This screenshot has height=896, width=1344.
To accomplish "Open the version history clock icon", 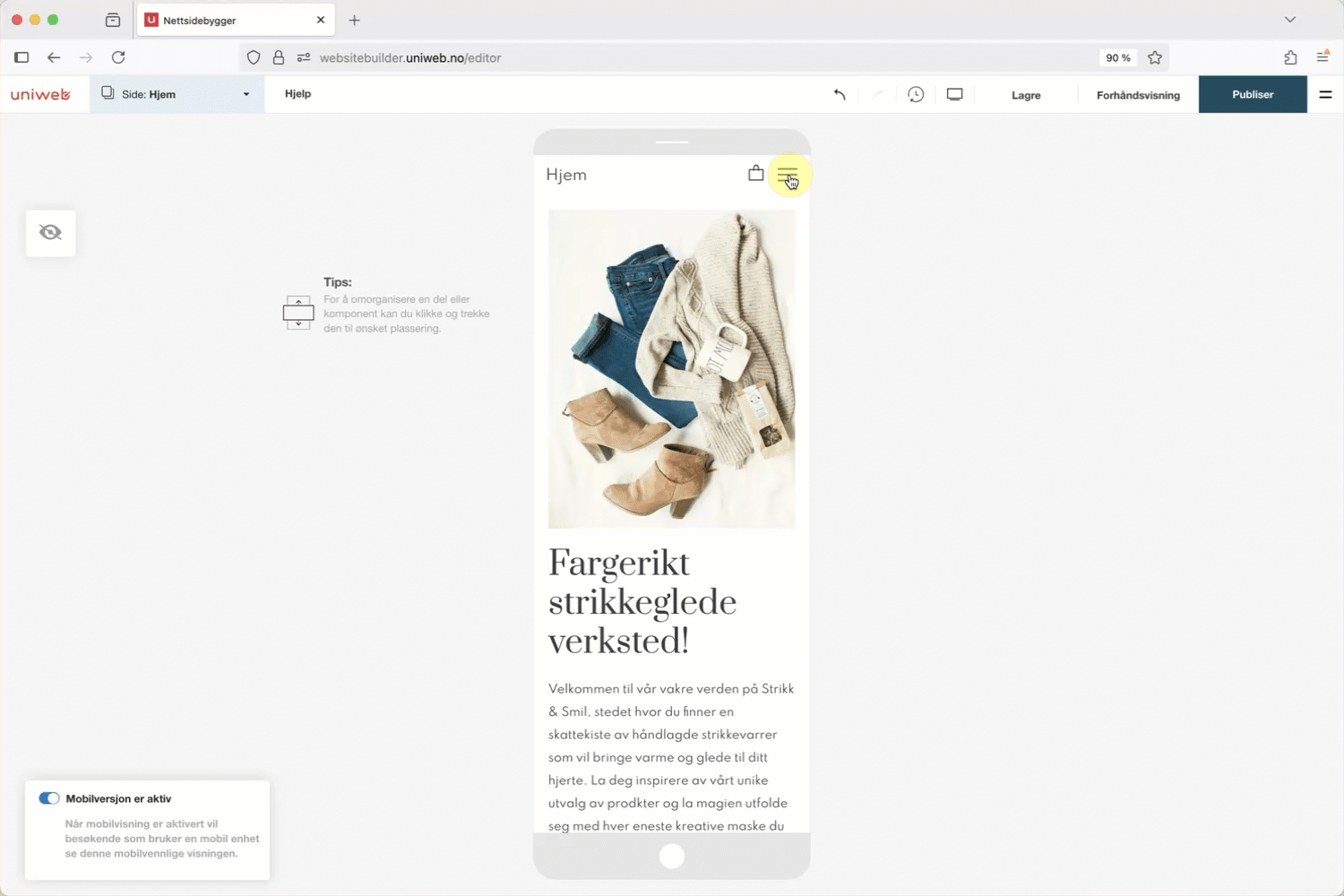I will (916, 94).
